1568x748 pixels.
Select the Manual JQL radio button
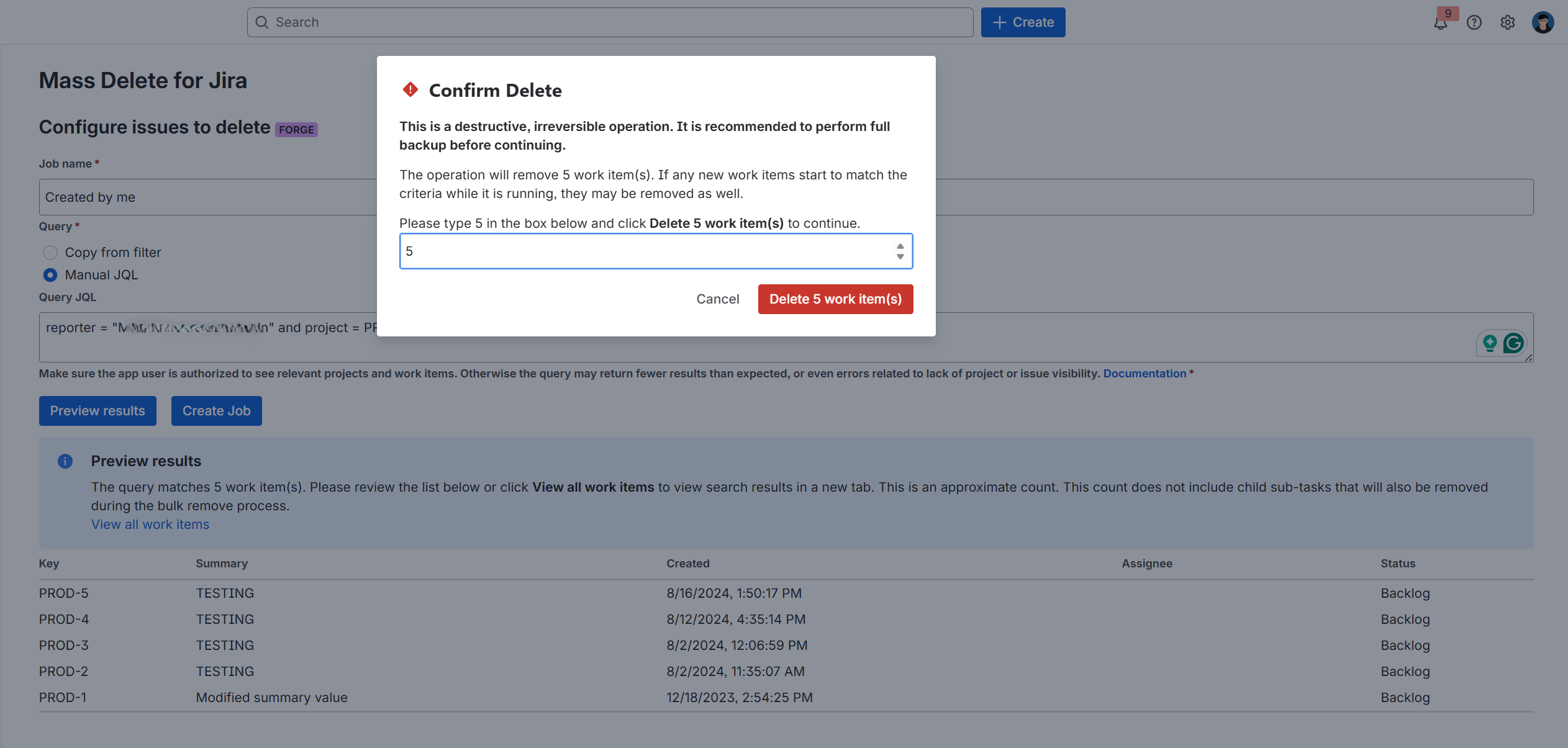(50, 275)
